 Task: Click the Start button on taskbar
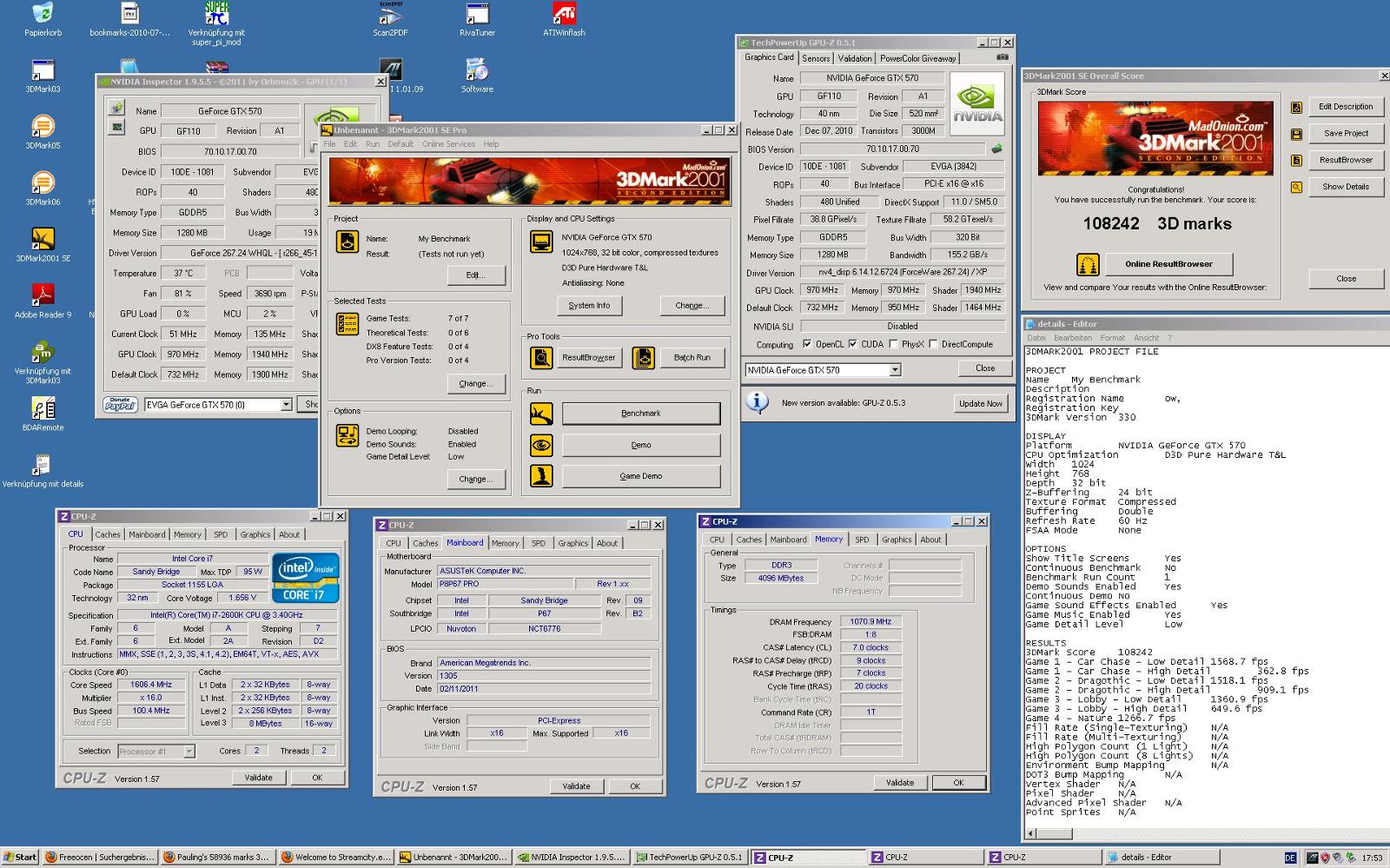(x=20, y=857)
